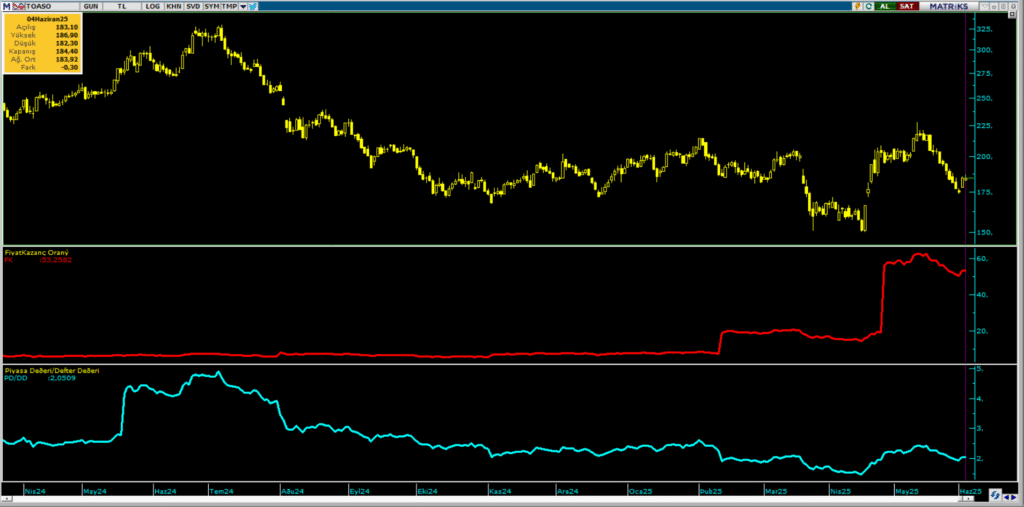Click the orange lightning bolt icon
Image resolution: width=1024 pixels, height=507 pixels.
pyautogui.click(x=857, y=6)
